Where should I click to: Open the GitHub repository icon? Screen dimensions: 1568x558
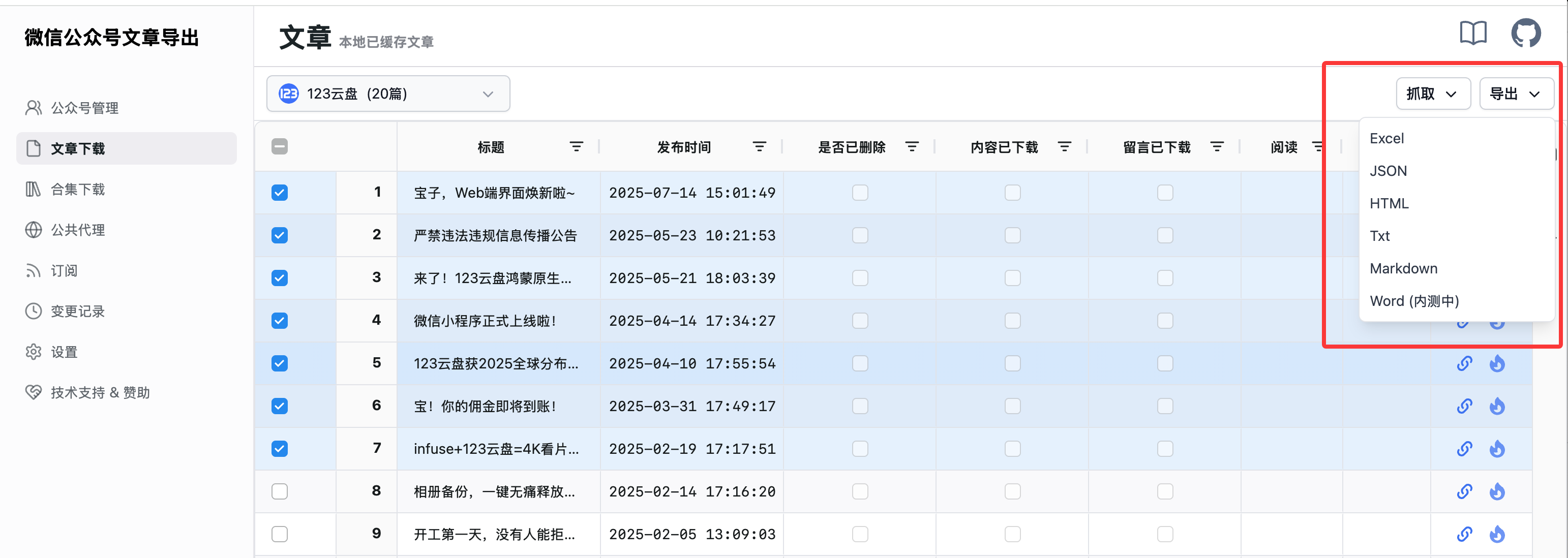pyautogui.click(x=1527, y=33)
